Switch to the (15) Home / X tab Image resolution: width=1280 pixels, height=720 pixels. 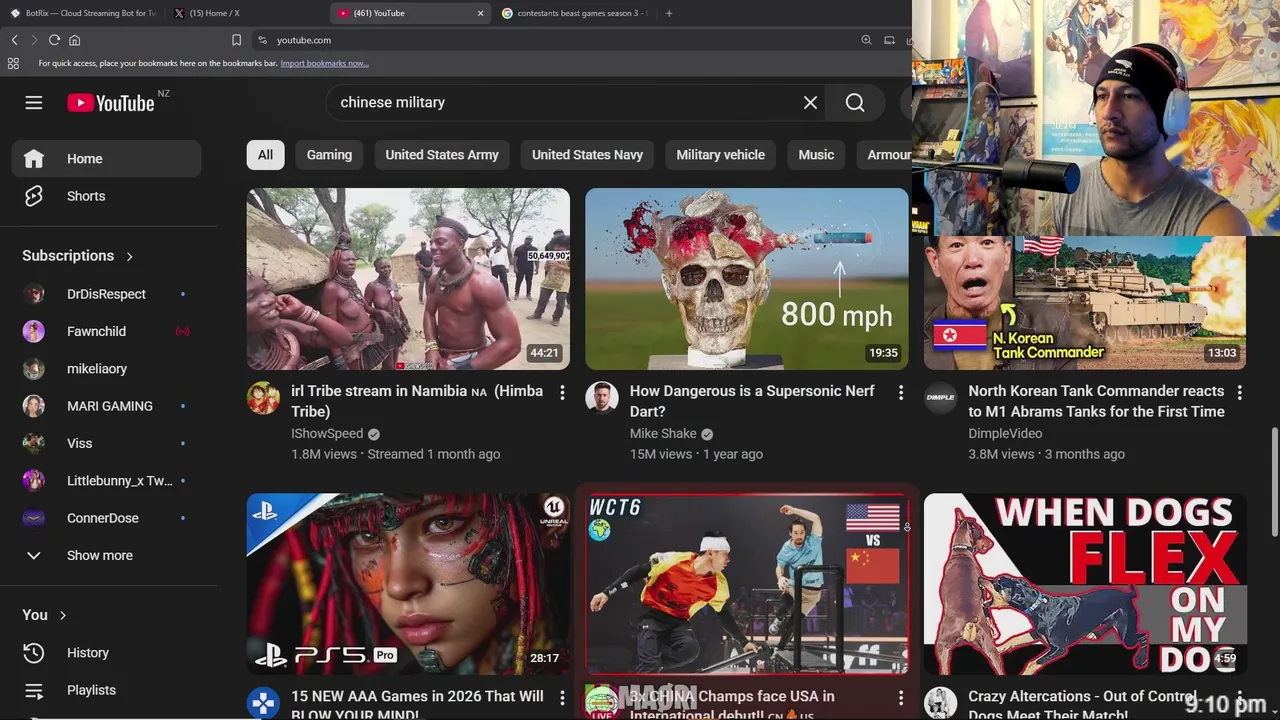tap(245, 13)
